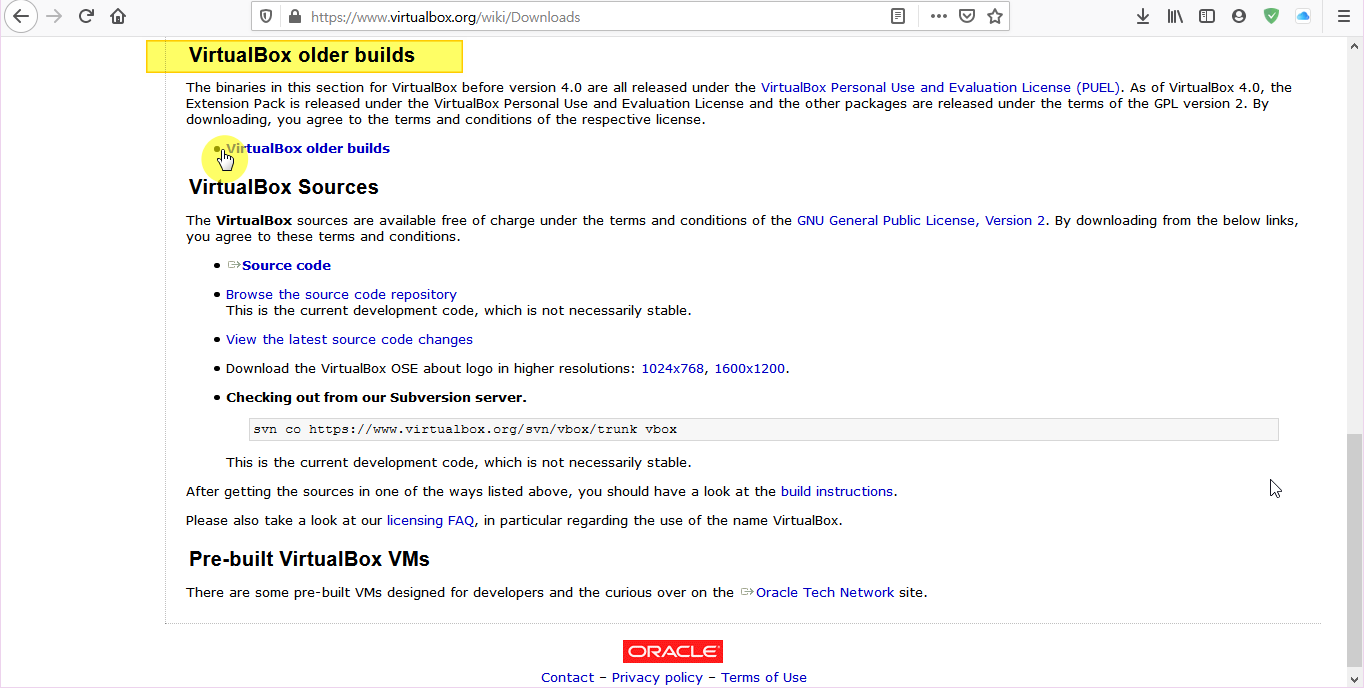Open cloud extension icon in toolbar
The width and height of the screenshot is (1364, 688).
click(x=1303, y=16)
